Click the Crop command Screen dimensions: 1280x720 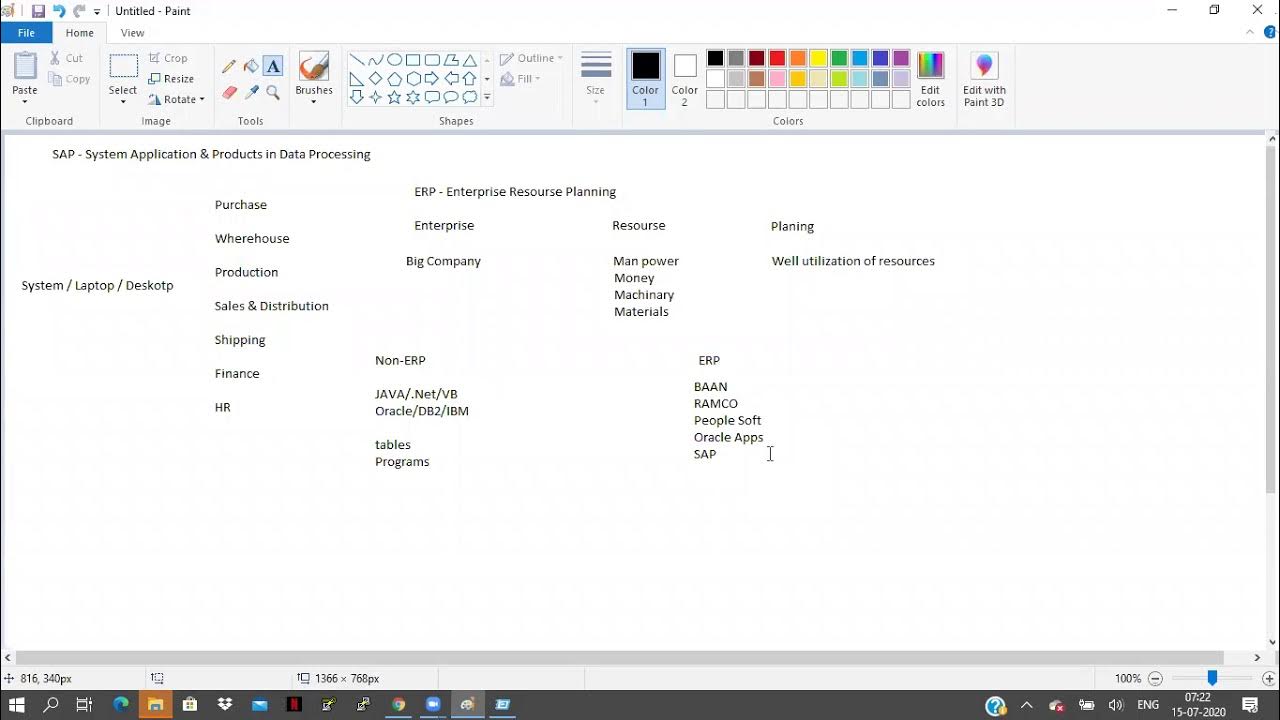pyautogui.click(x=168, y=58)
